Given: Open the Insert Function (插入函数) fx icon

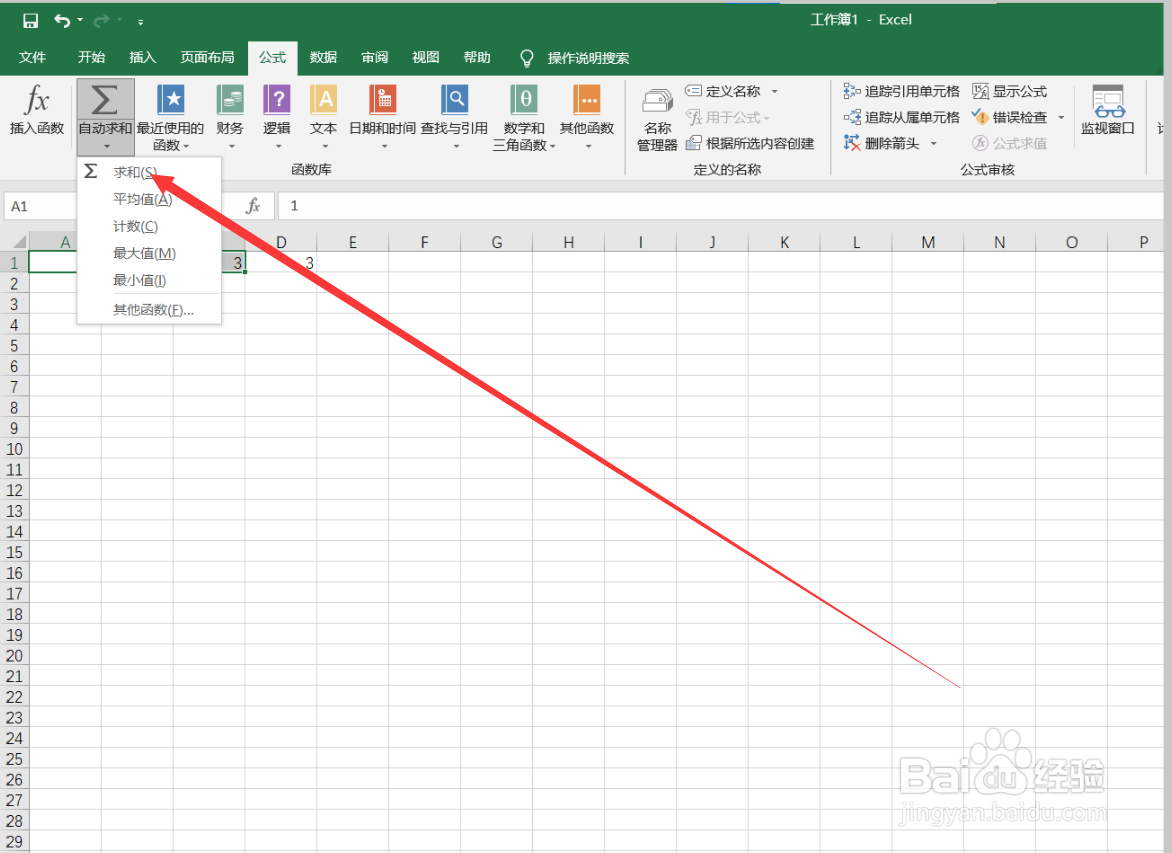Looking at the screenshot, I should click(36, 99).
